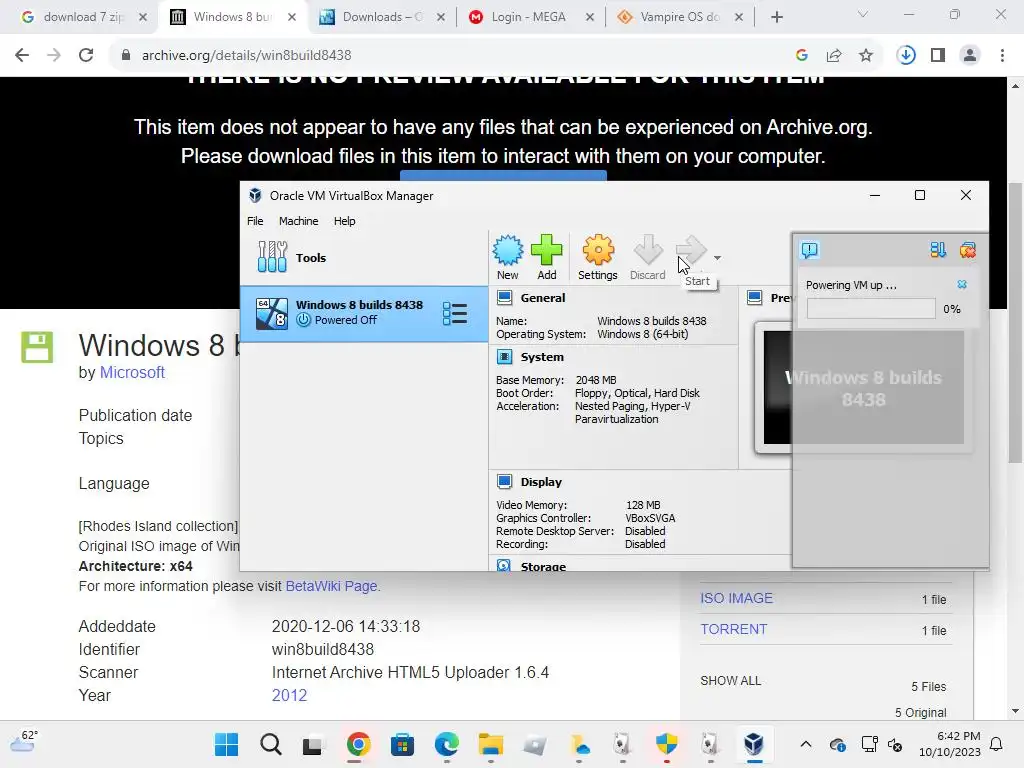Image resolution: width=1024 pixels, height=768 pixels.
Task: Close the Windows 8 builds browser tab
Action: 292,17
